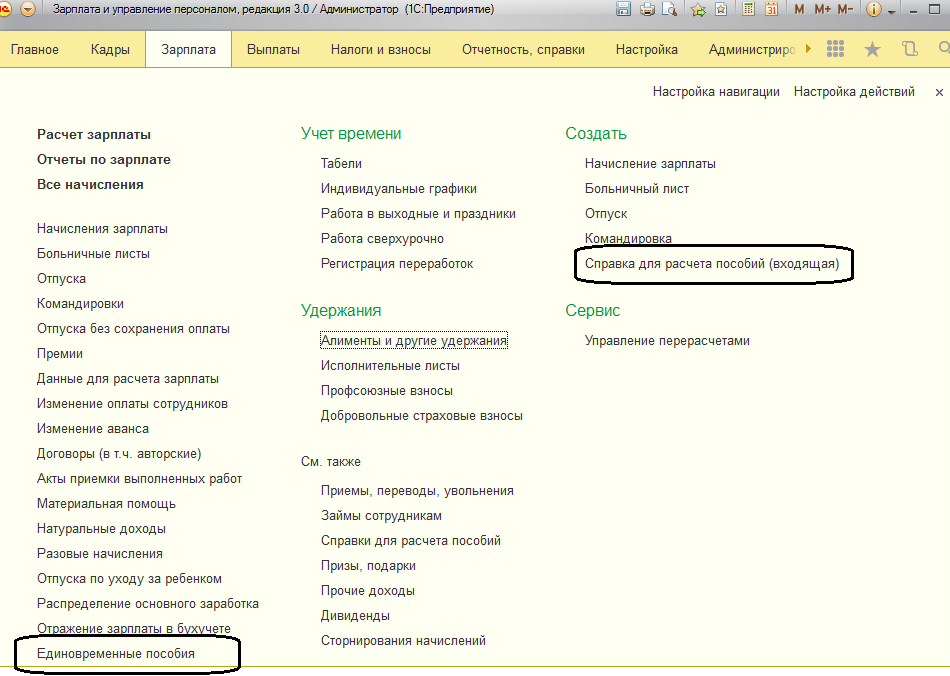Open the calculator icon
The width and height of the screenshot is (950, 676).
click(x=748, y=9)
